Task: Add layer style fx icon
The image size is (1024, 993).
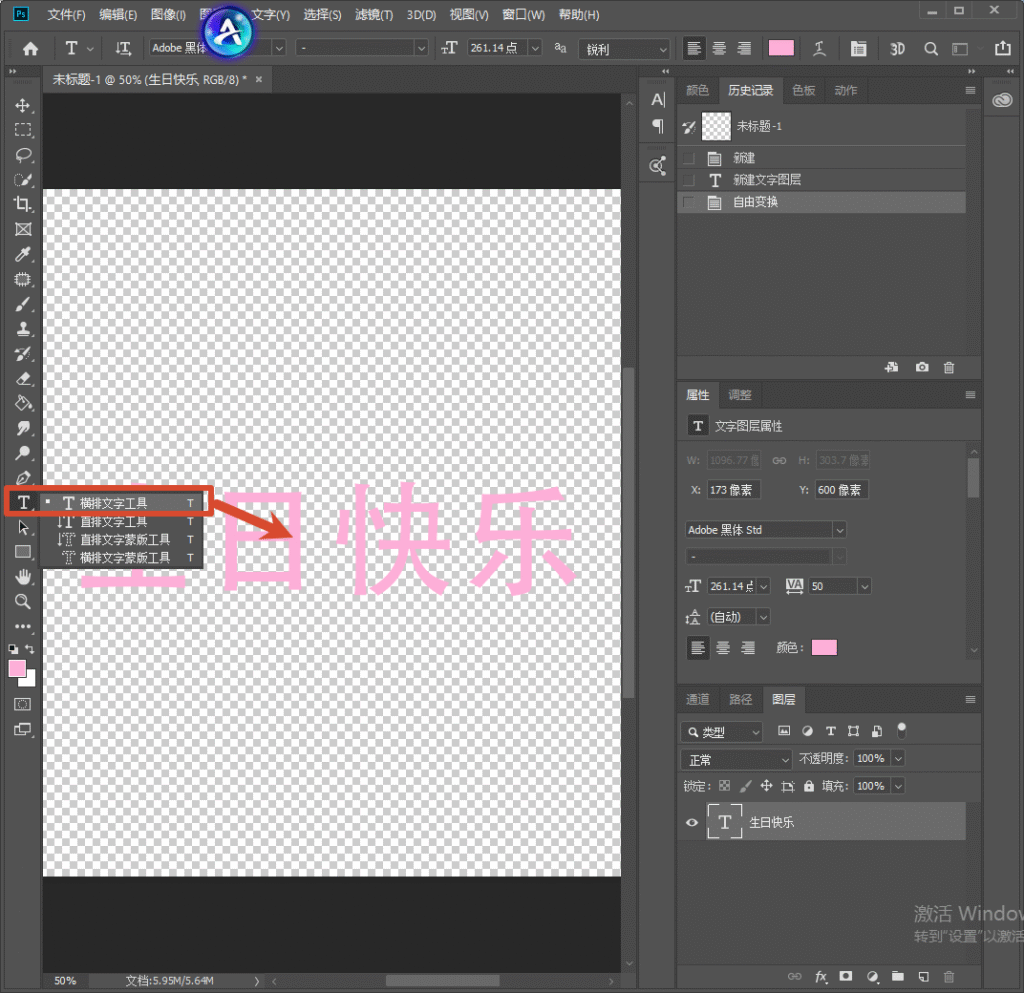Action: [821, 977]
